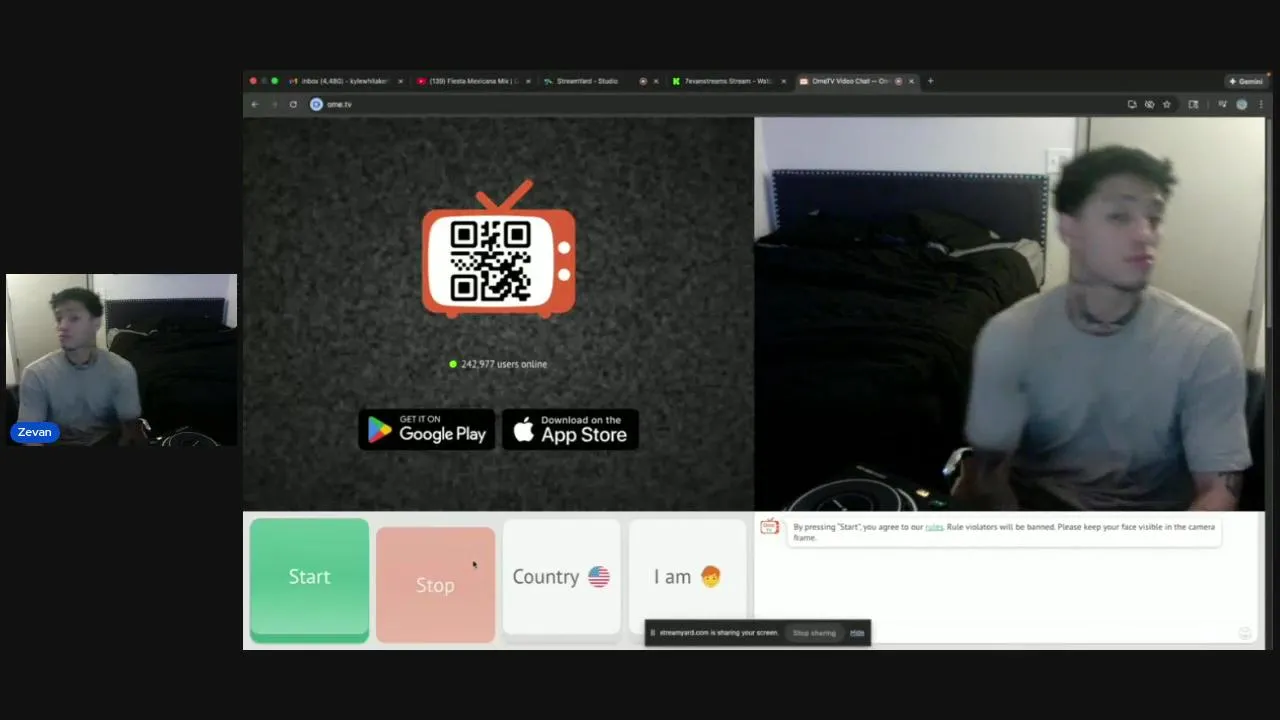Click the Zevan webcam thumbnail
Viewport: 1280px width, 720px height.
[121, 360]
